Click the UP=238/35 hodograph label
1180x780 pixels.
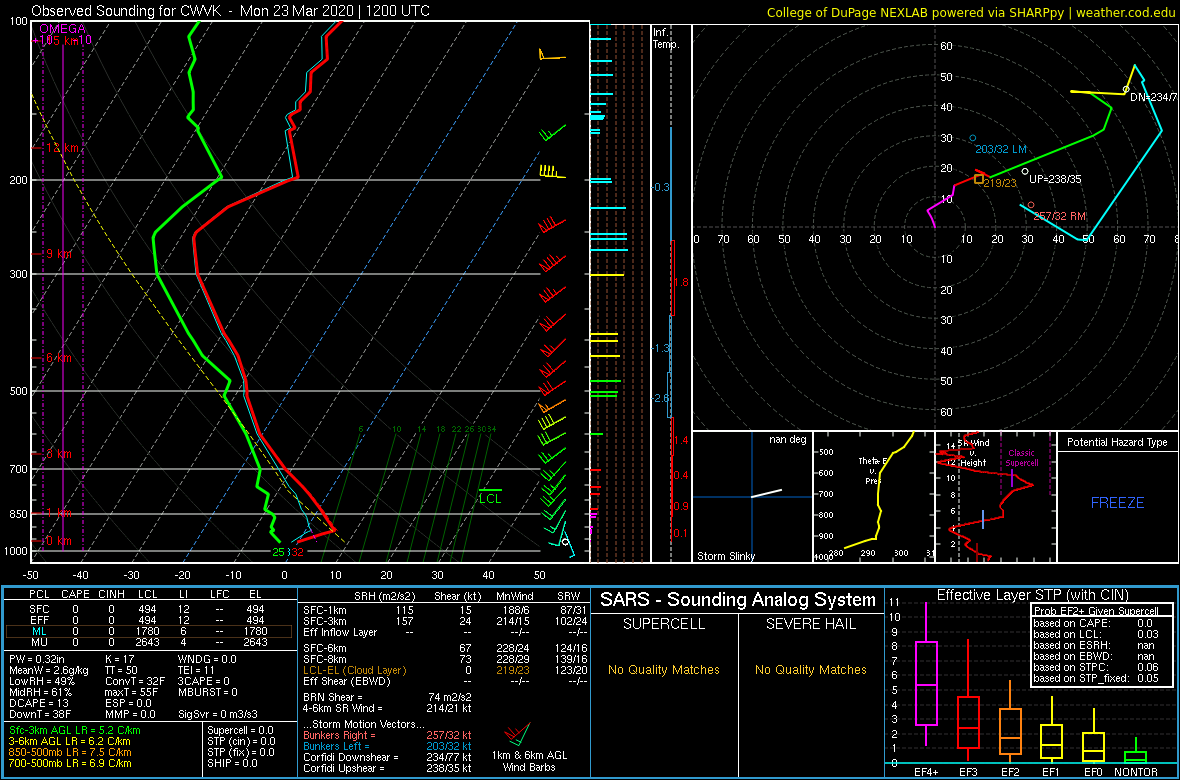click(1055, 180)
